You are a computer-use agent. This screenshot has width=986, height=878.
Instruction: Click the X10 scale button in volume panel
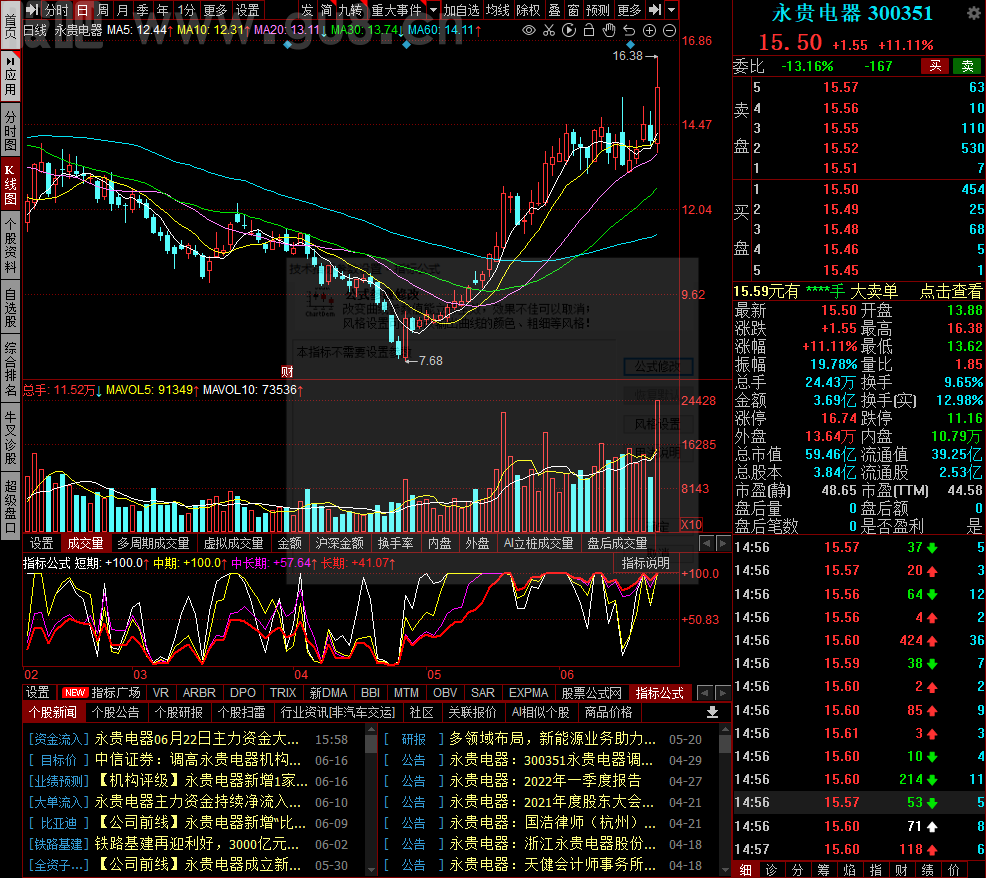click(691, 525)
